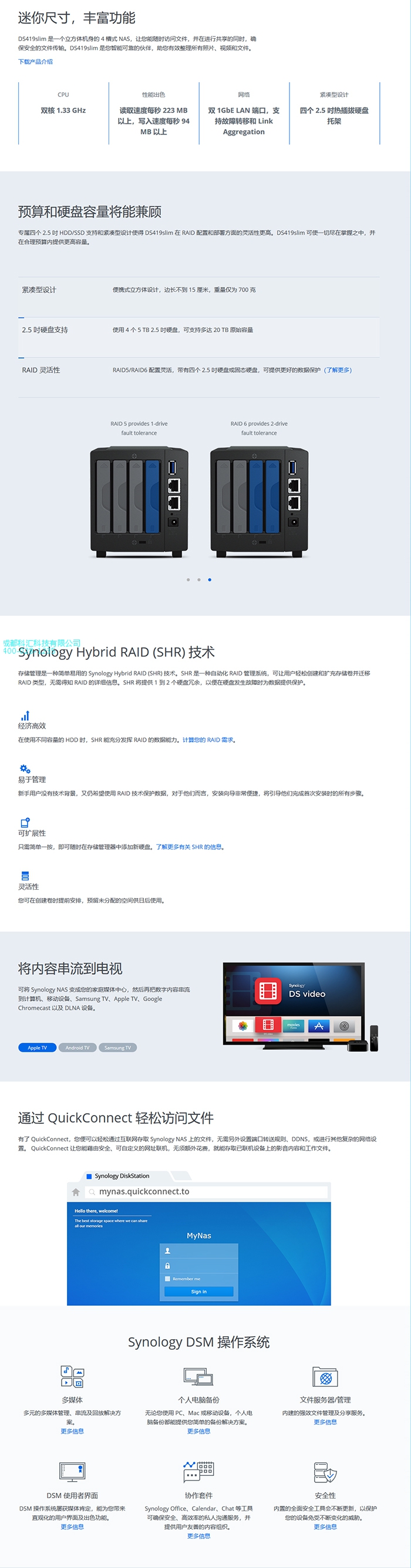Image resolution: width=411 pixels, height=1568 pixels.
Task: Click the 多媒体 multimedia icon
Action: [x=72, y=1377]
